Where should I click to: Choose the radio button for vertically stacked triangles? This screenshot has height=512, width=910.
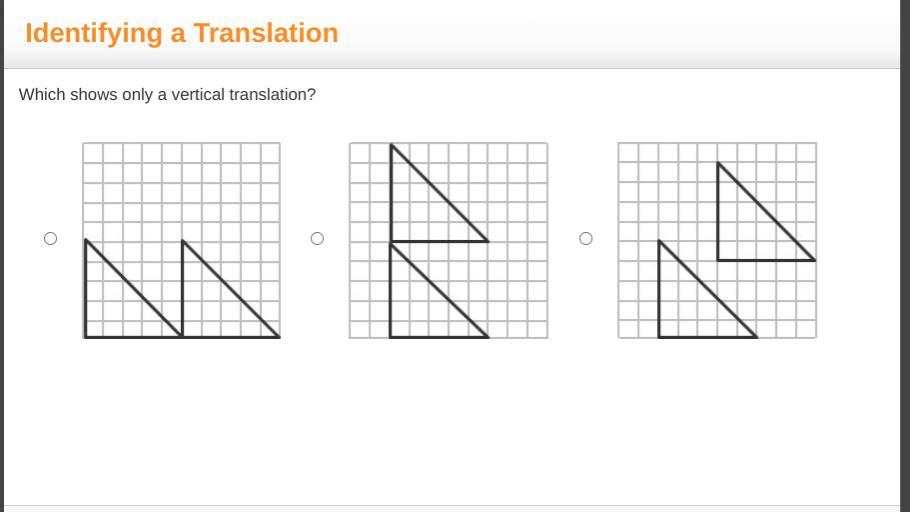pos(317,238)
